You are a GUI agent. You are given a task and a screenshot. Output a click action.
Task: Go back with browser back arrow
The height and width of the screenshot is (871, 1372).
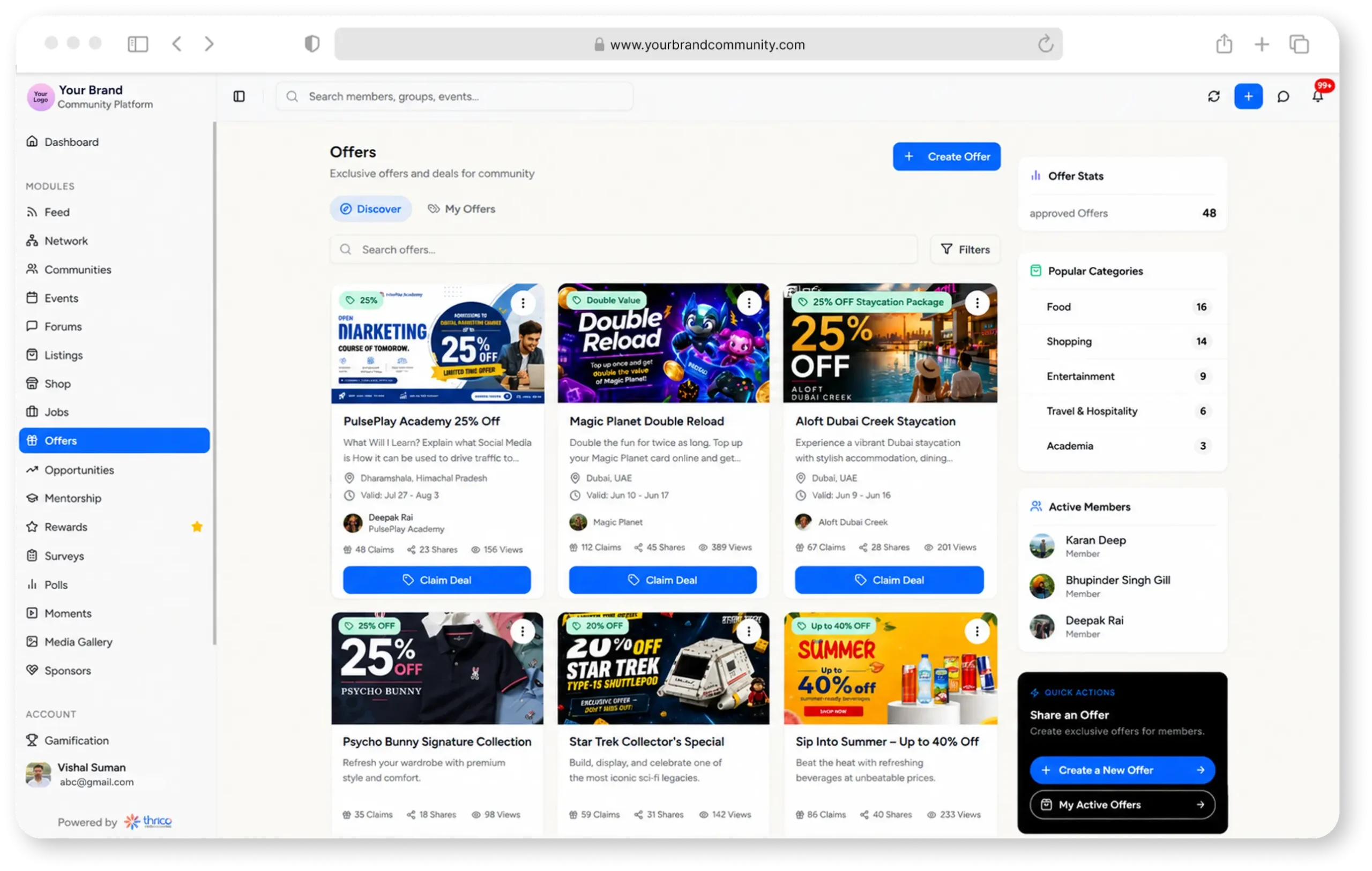click(177, 44)
